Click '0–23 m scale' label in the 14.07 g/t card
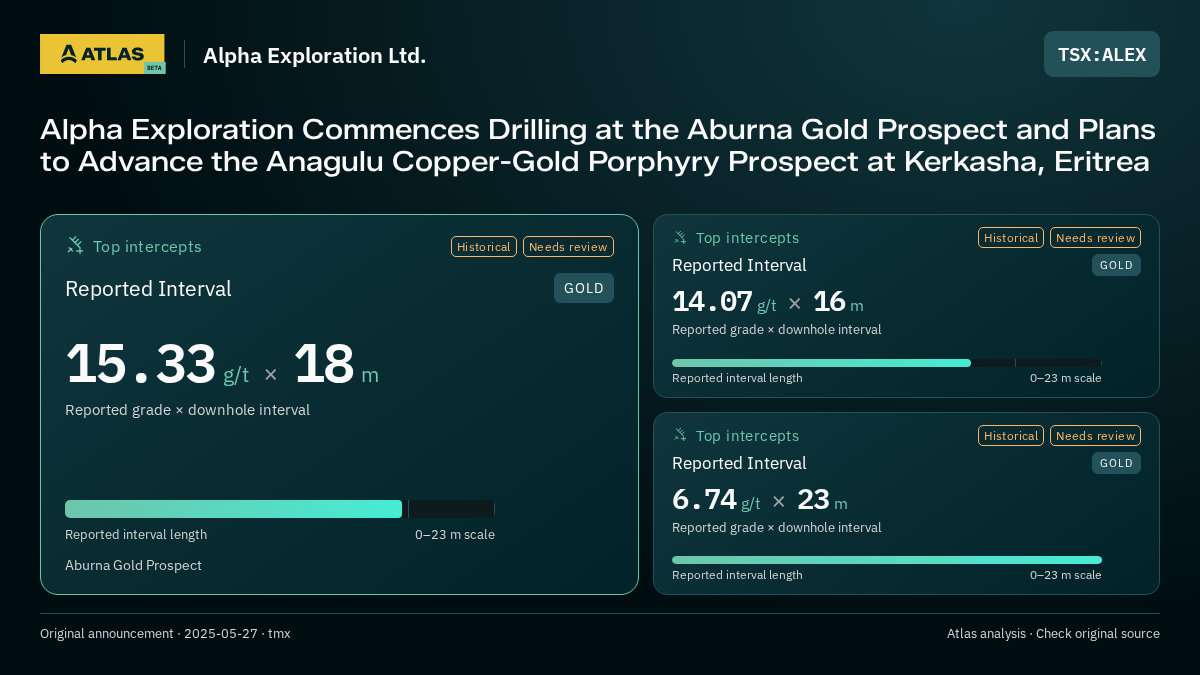 pos(1066,378)
